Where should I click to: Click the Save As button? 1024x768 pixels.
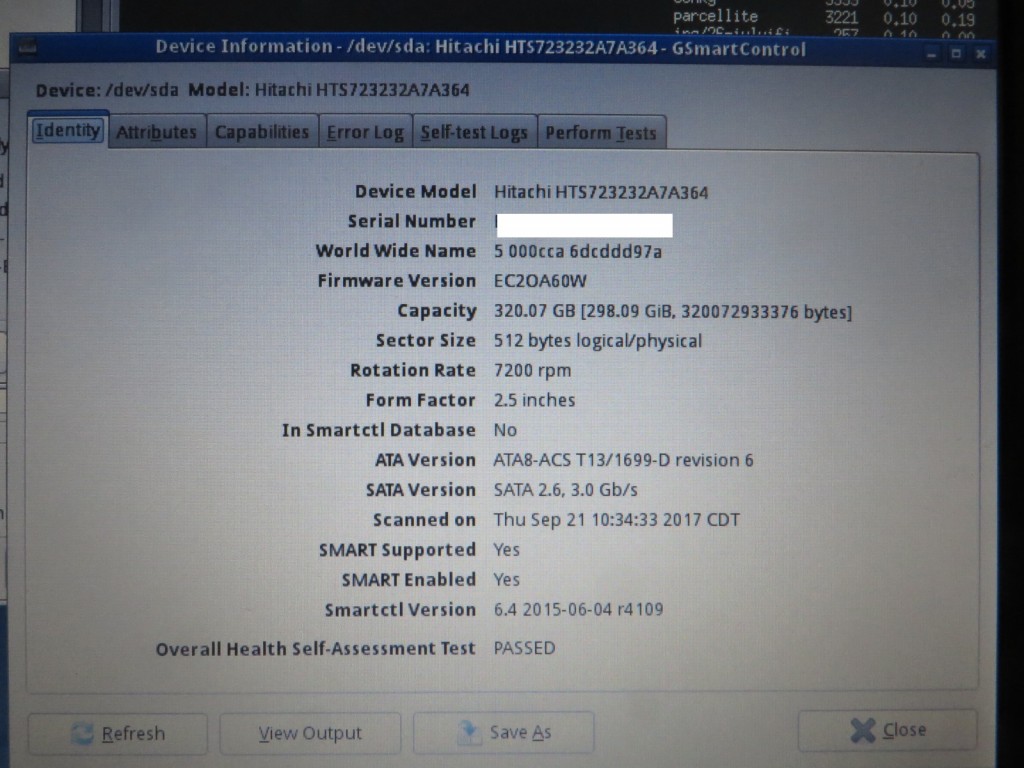click(x=504, y=733)
